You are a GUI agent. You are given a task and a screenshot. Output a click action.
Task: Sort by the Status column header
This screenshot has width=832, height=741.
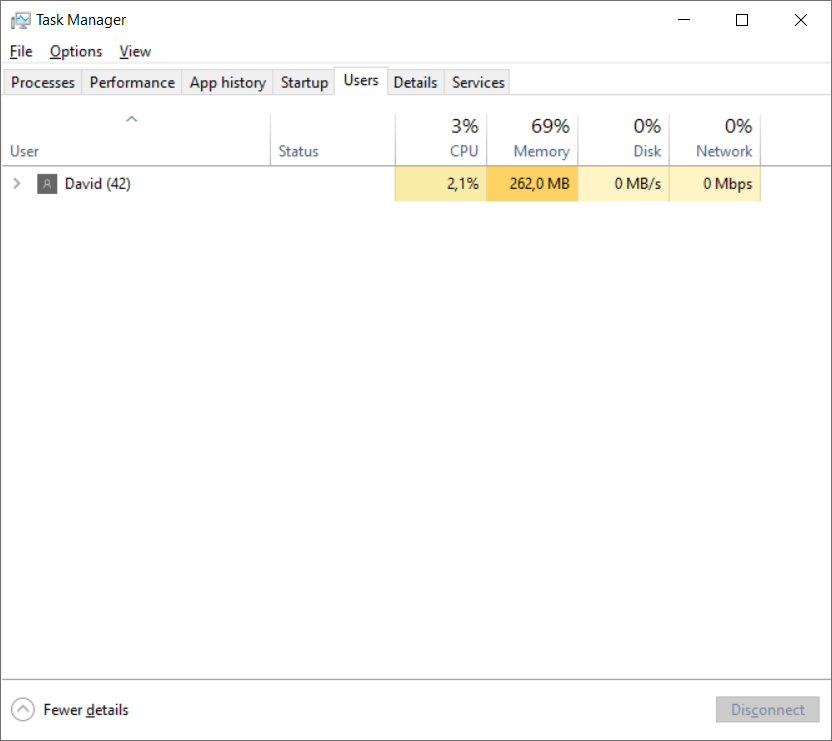coord(333,140)
